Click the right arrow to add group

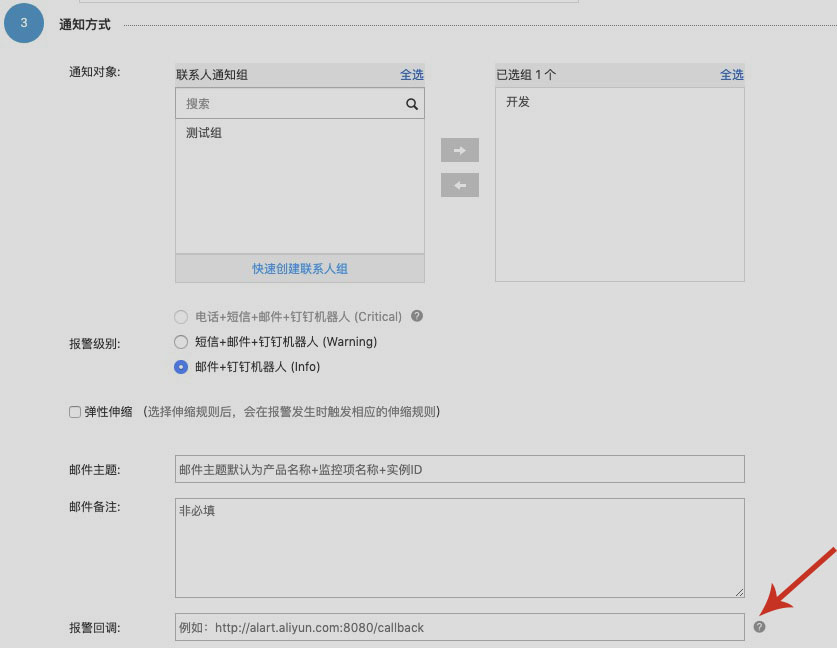coord(460,150)
